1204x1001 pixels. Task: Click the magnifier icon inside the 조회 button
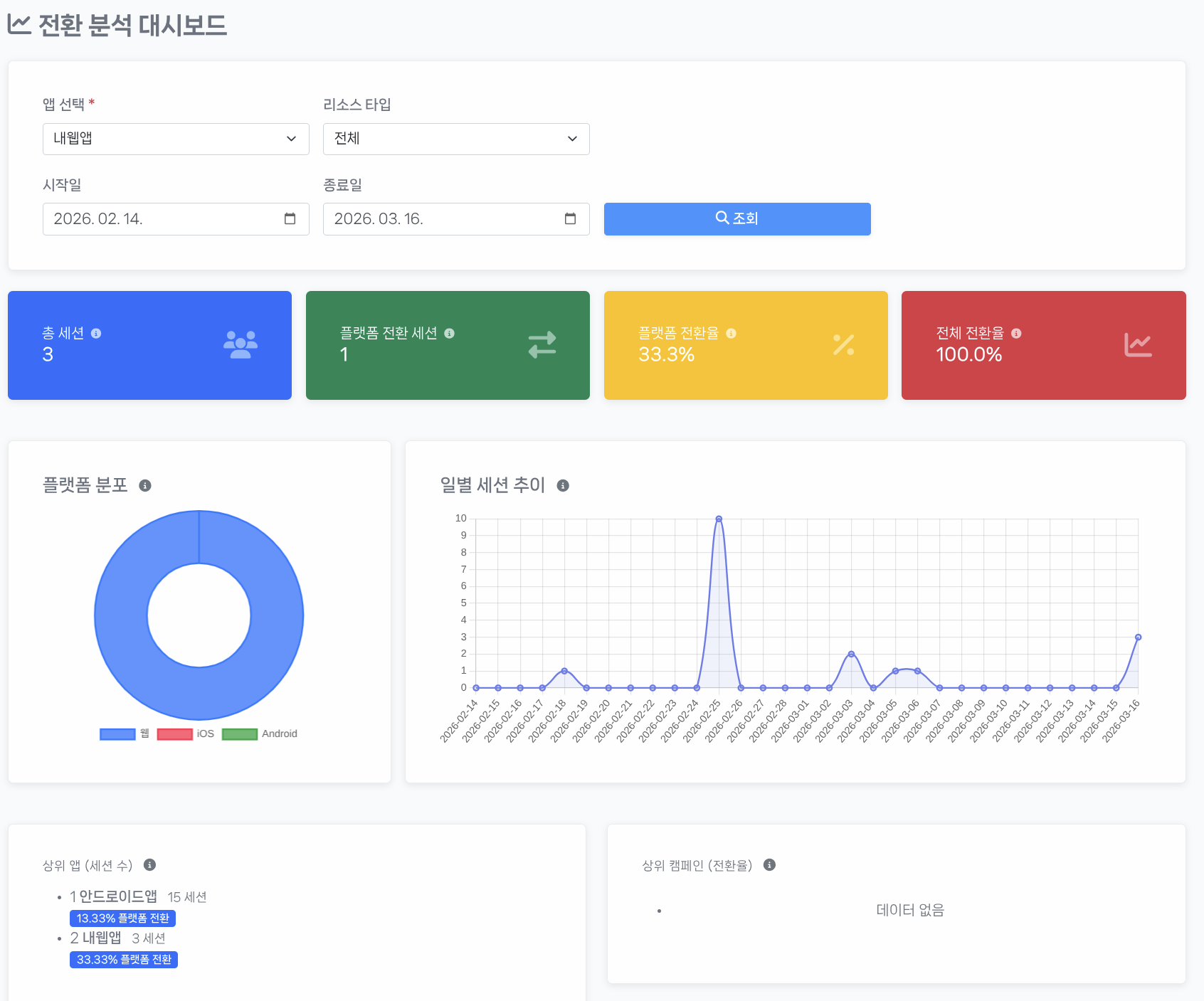pos(722,218)
